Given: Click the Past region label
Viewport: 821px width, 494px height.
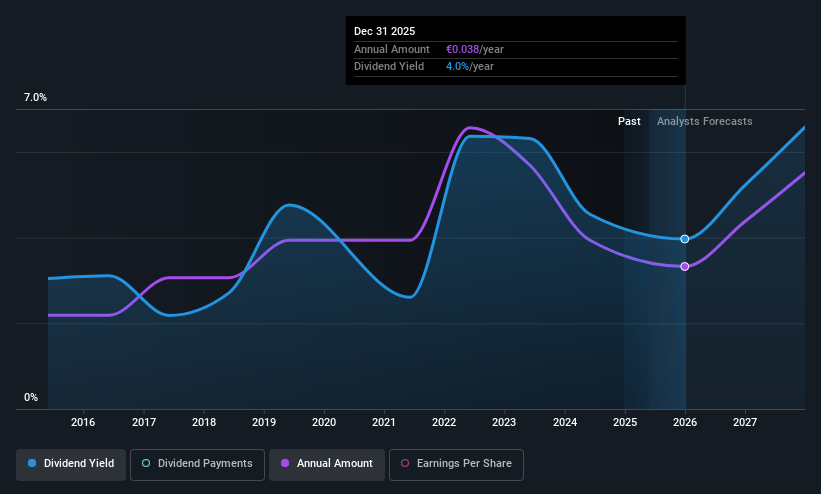Looking at the screenshot, I should [629, 122].
